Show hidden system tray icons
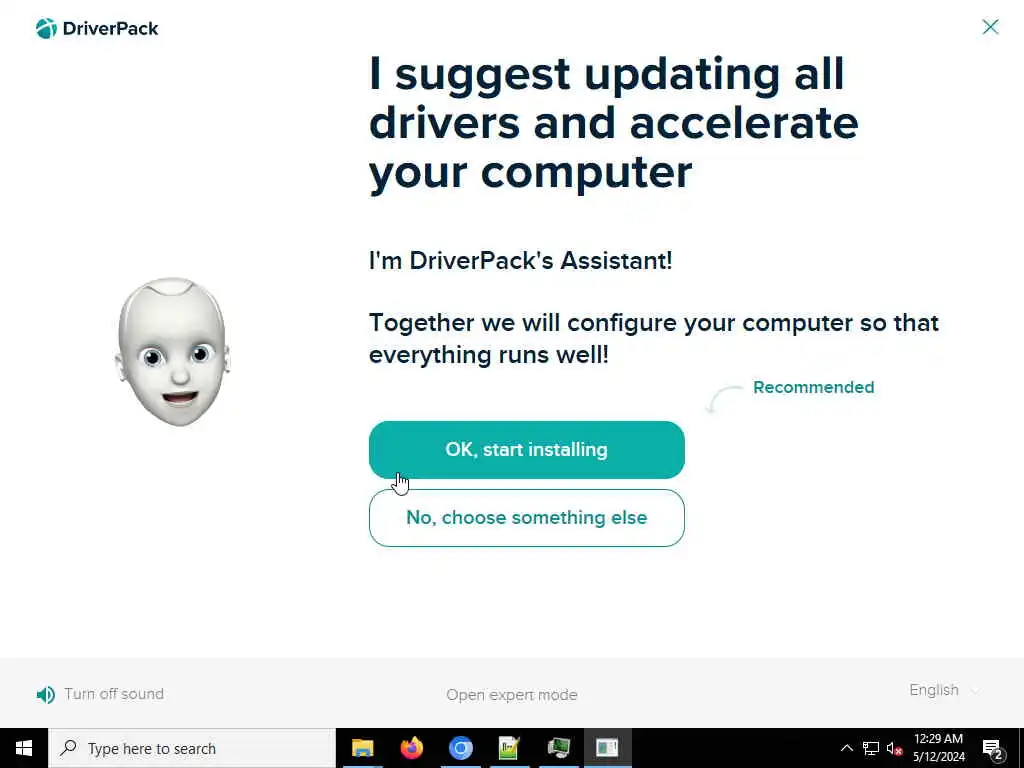This screenshot has width=1024, height=768. [x=846, y=748]
